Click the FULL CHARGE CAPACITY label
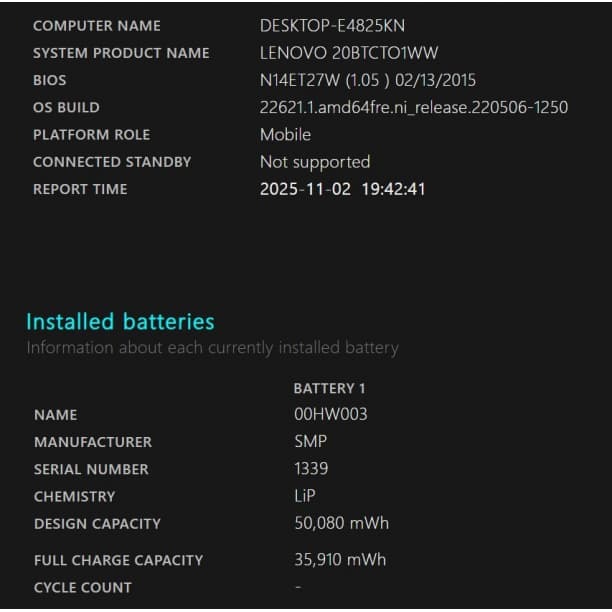 pos(118,561)
